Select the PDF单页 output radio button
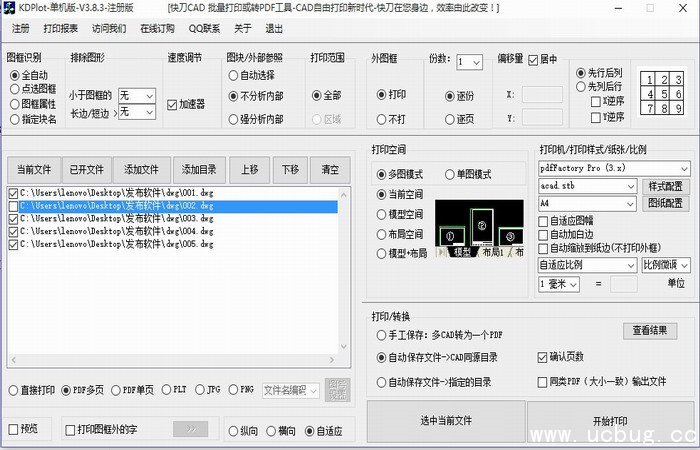Viewport: 700px width, 450px height. tap(116, 390)
